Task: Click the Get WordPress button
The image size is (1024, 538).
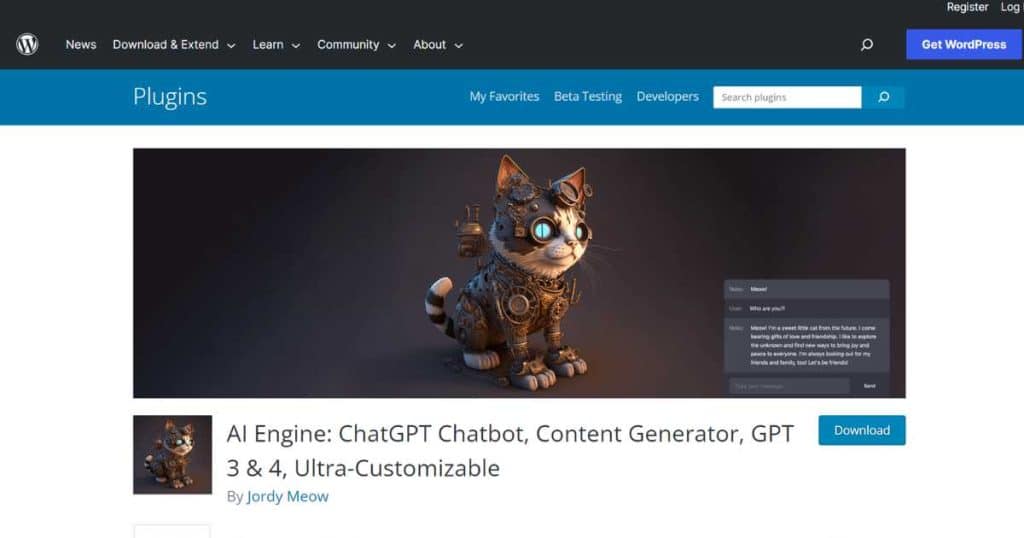Action: tap(964, 44)
